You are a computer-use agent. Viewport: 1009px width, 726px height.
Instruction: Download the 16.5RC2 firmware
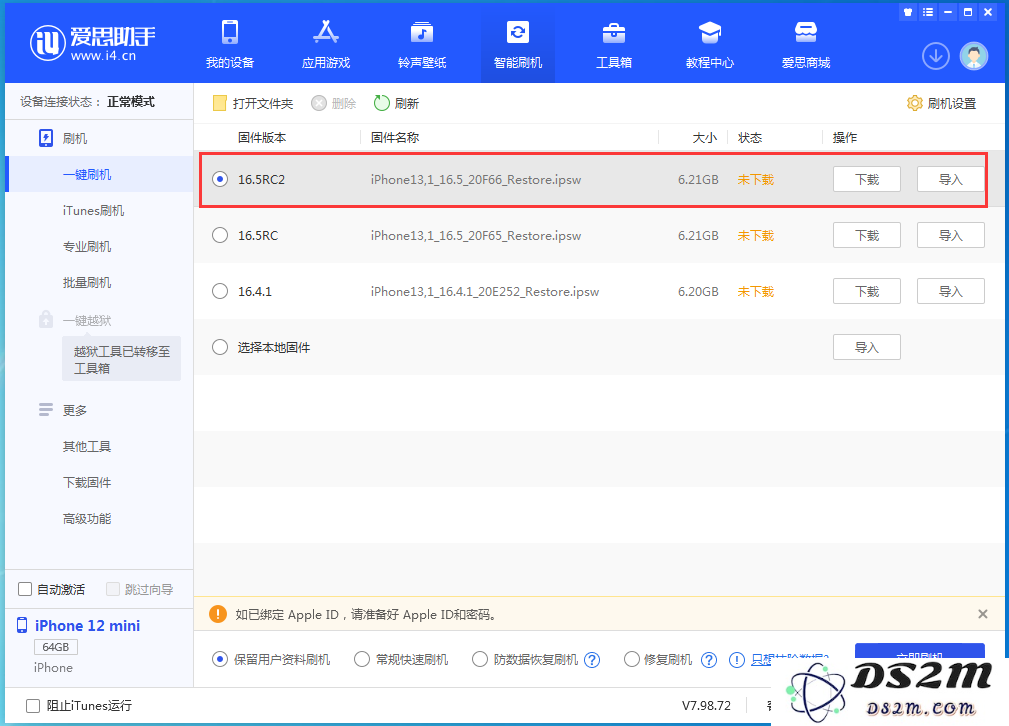click(x=866, y=179)
